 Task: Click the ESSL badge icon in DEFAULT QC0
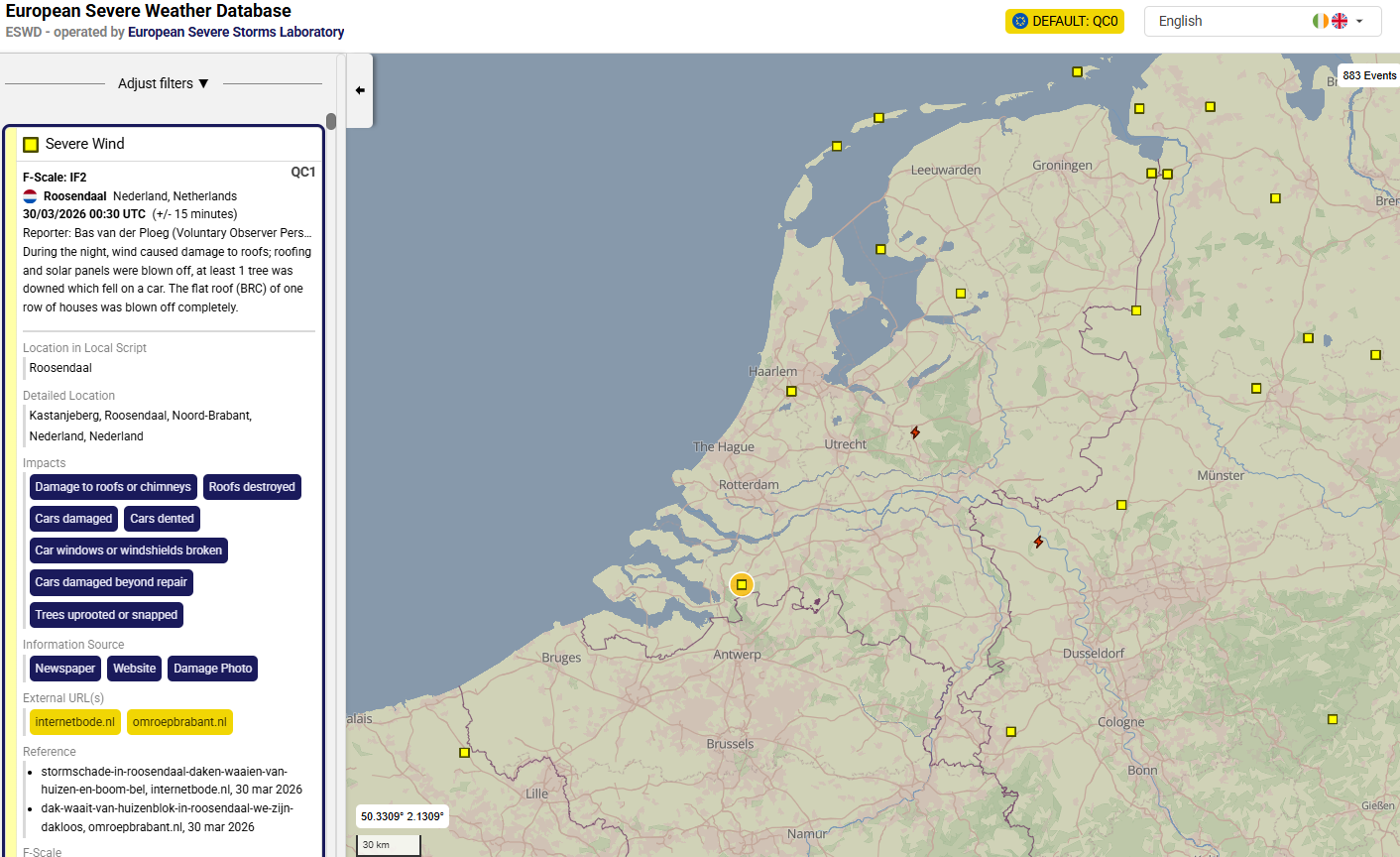(1020, 21)
